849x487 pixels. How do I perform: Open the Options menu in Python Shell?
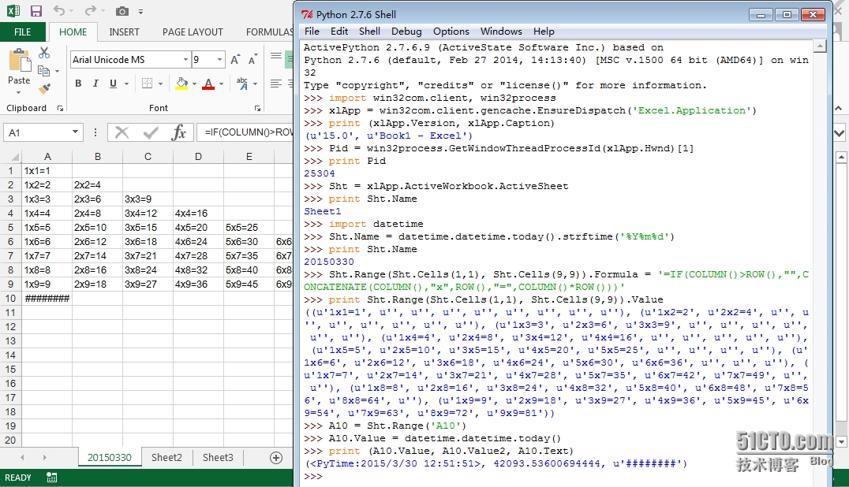(x=451, y=31)
